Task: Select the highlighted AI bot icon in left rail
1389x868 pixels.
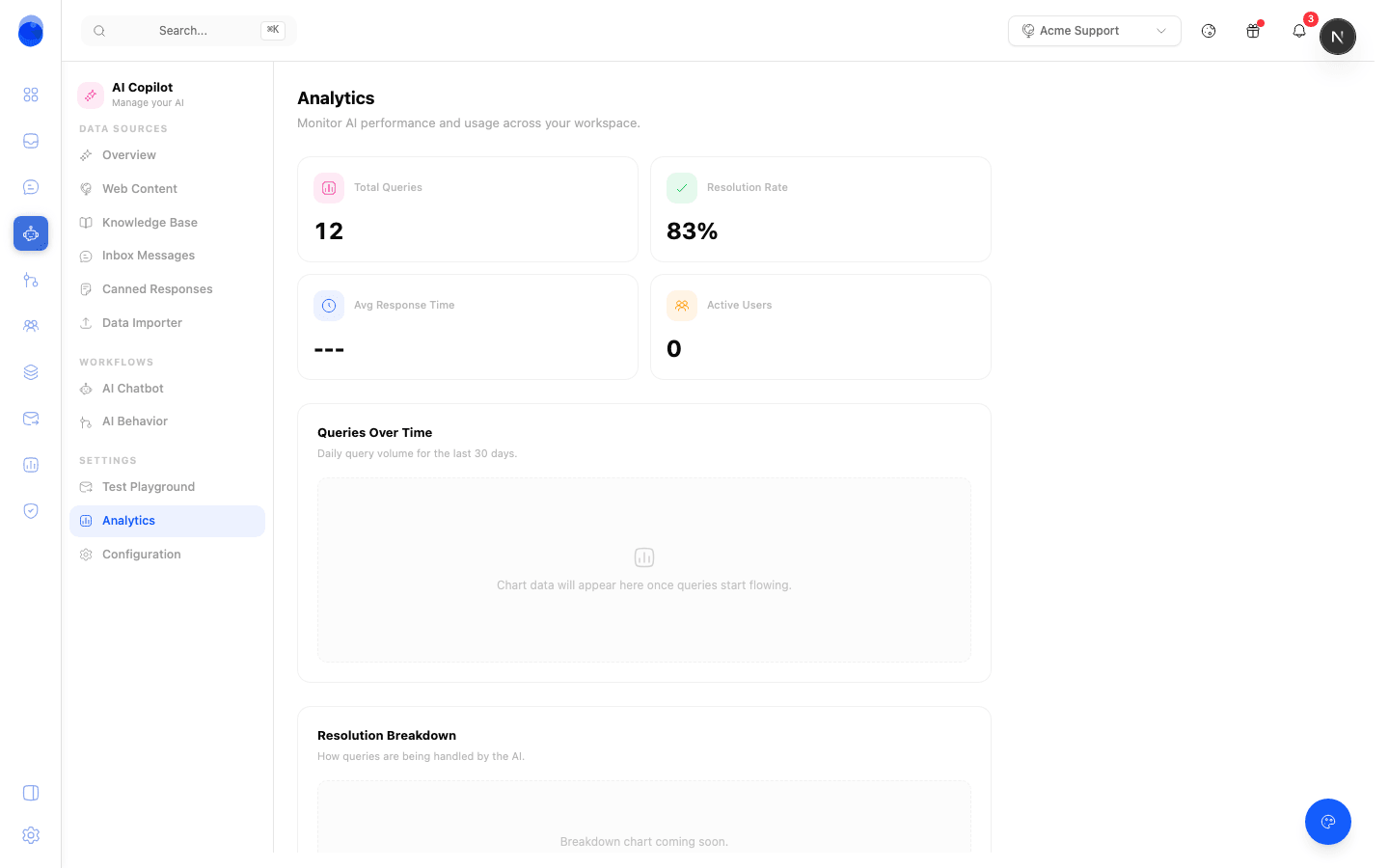Action: point(31,233)
